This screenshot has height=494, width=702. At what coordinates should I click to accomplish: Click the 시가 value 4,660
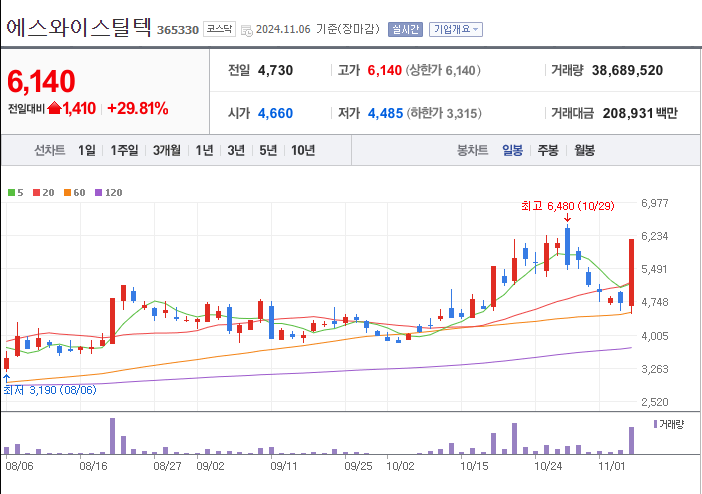tap(275, 113)
